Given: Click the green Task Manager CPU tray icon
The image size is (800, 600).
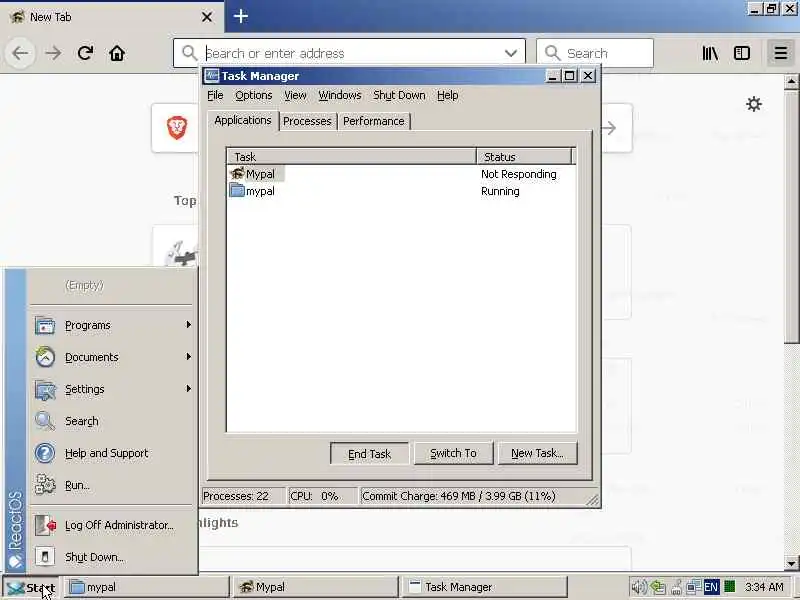Looking at the screenshot, I should (x=730, y=587).
